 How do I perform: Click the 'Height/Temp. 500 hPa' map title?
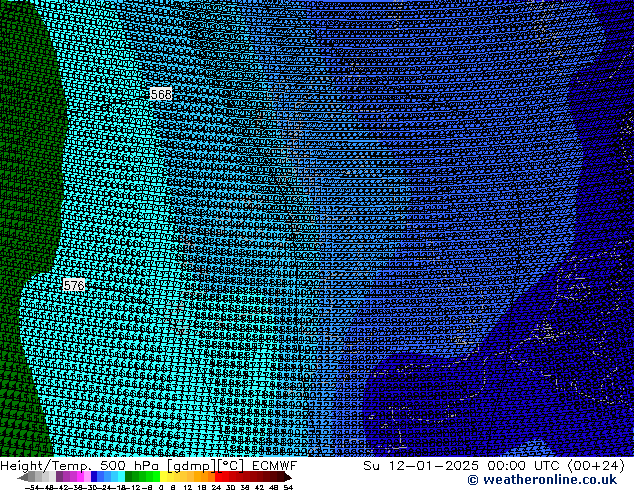click(81, 466)
